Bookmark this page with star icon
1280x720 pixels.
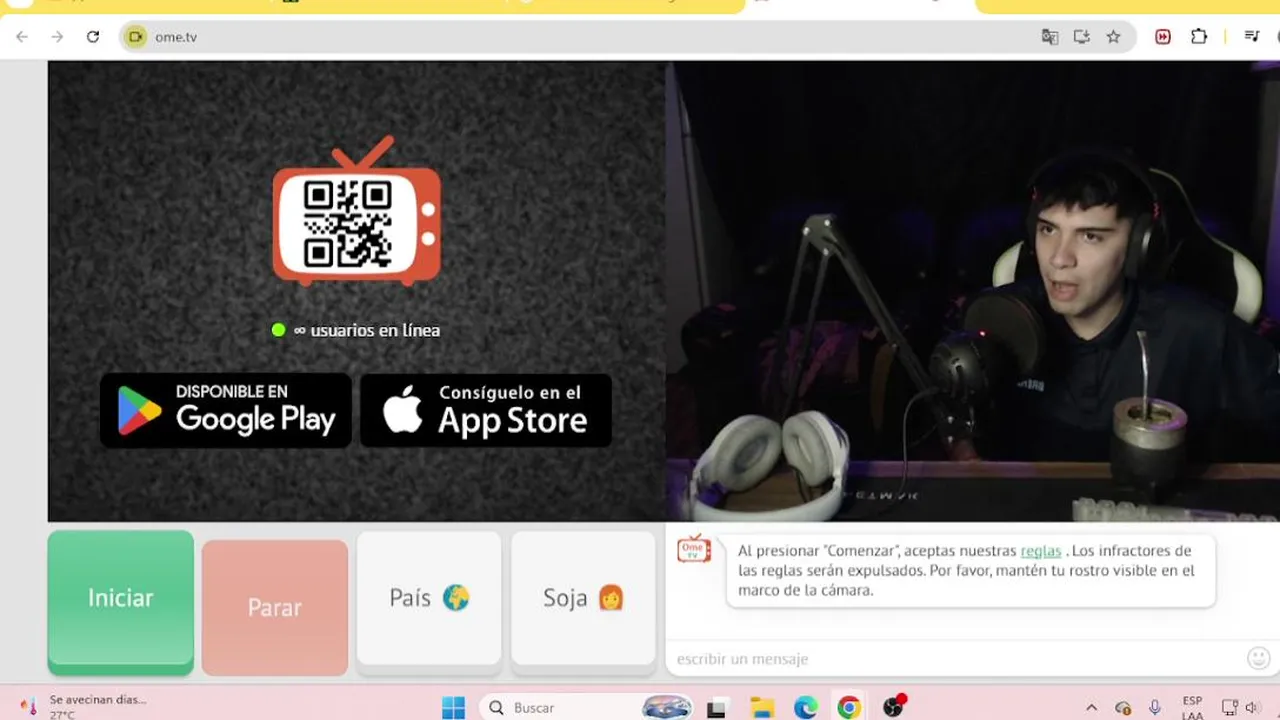click(1113, 37)
